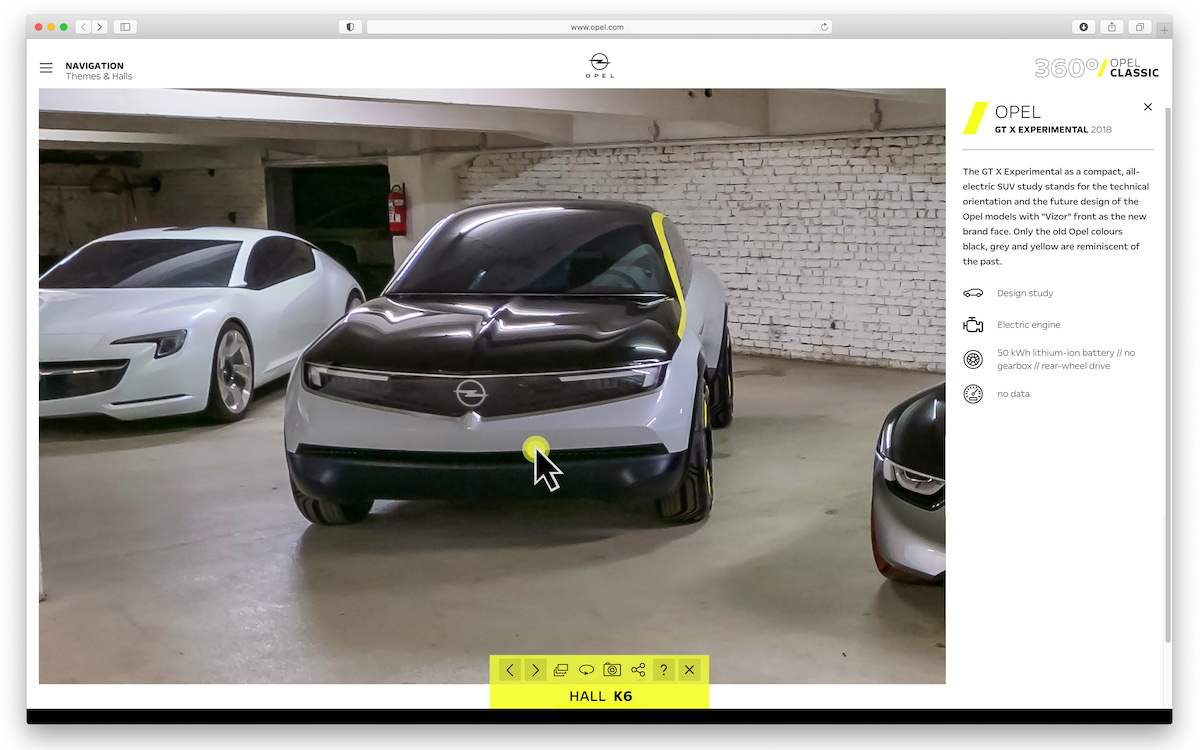
Task: Open the hamburger navigation menu
Action: tap(46, 68)
